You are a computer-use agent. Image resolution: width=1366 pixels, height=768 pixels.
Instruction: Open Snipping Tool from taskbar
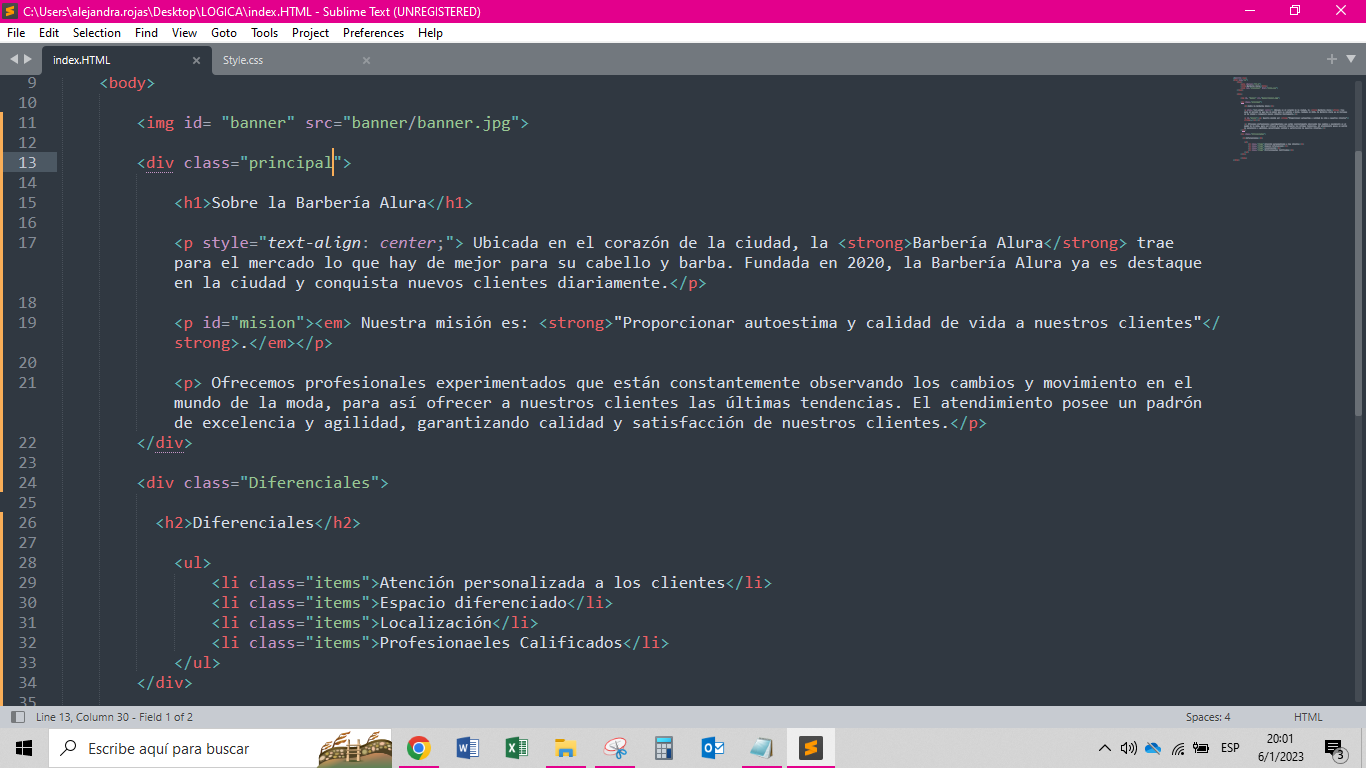tap(615, 748)
